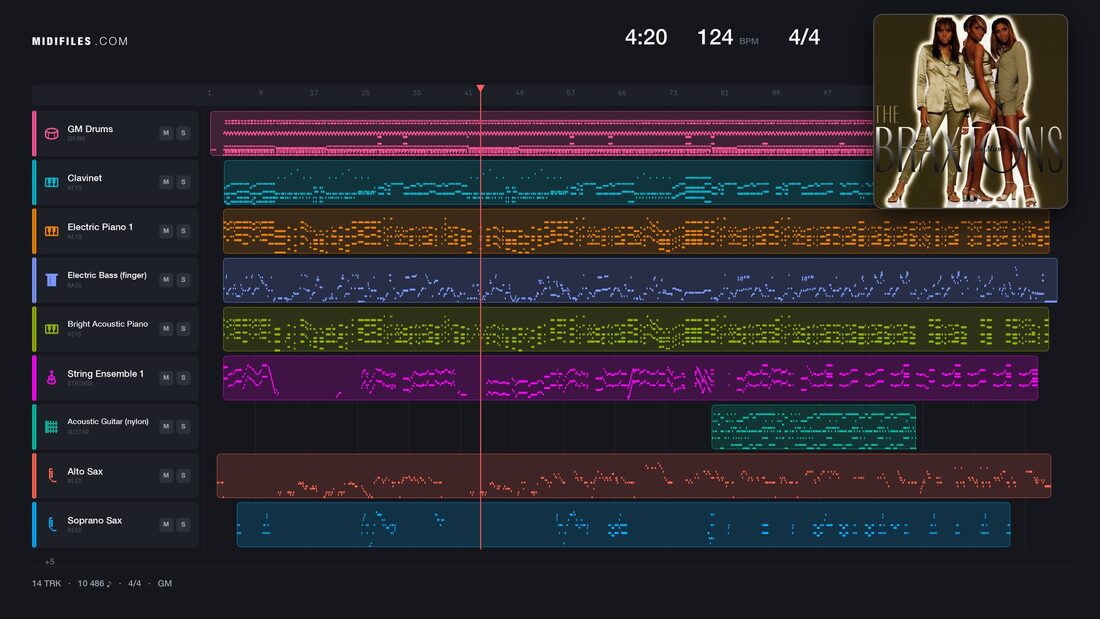Viewport: 1100px width, 619px height.
Task: Solo the Acoustic Guitar (nylon) track
Action: (x=183, y=426)
